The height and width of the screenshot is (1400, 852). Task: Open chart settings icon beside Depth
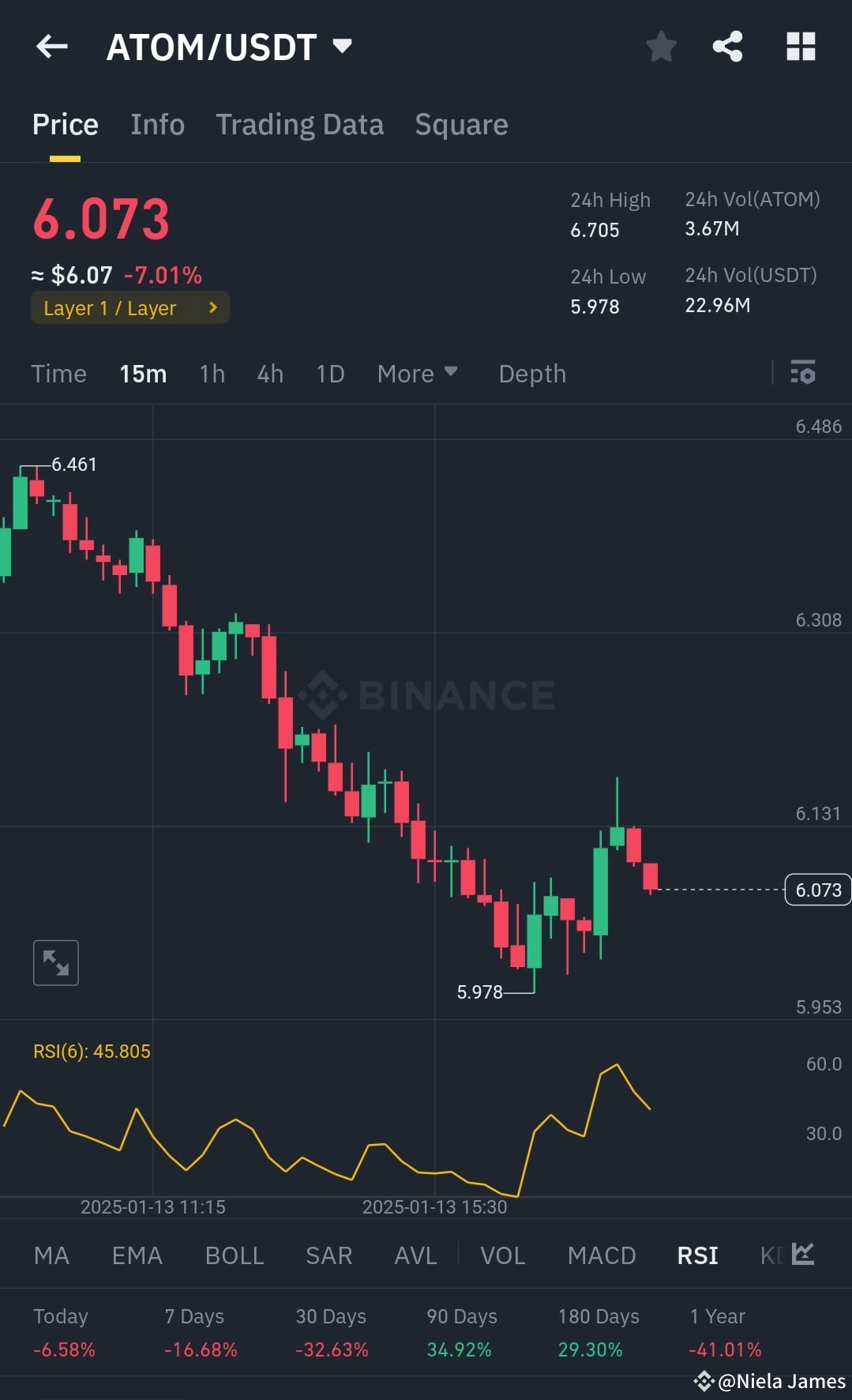click(803, 372)
